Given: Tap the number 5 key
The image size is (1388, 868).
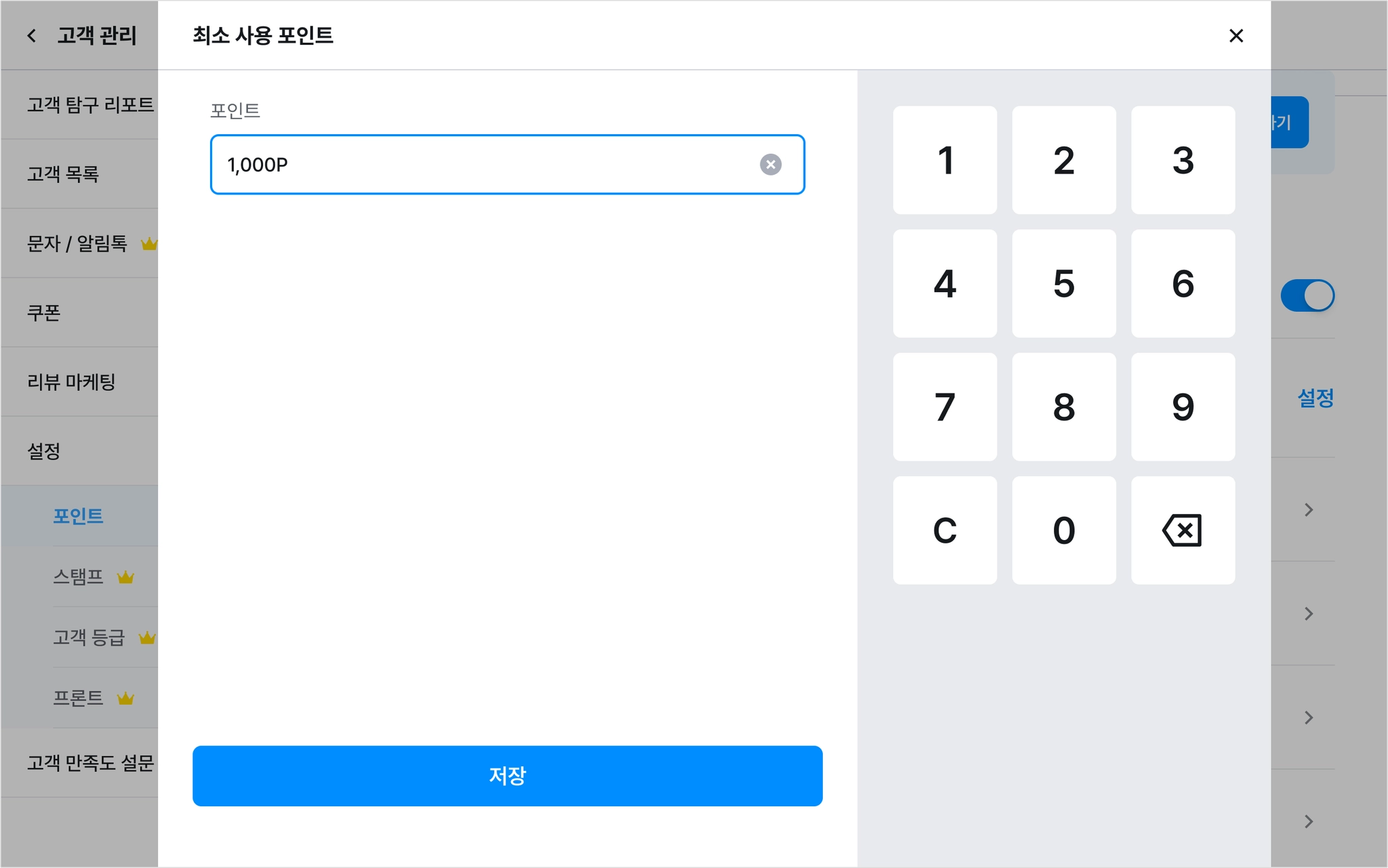Looking at the screenshot, I should pyautogui.click(x=1064, y=283).
